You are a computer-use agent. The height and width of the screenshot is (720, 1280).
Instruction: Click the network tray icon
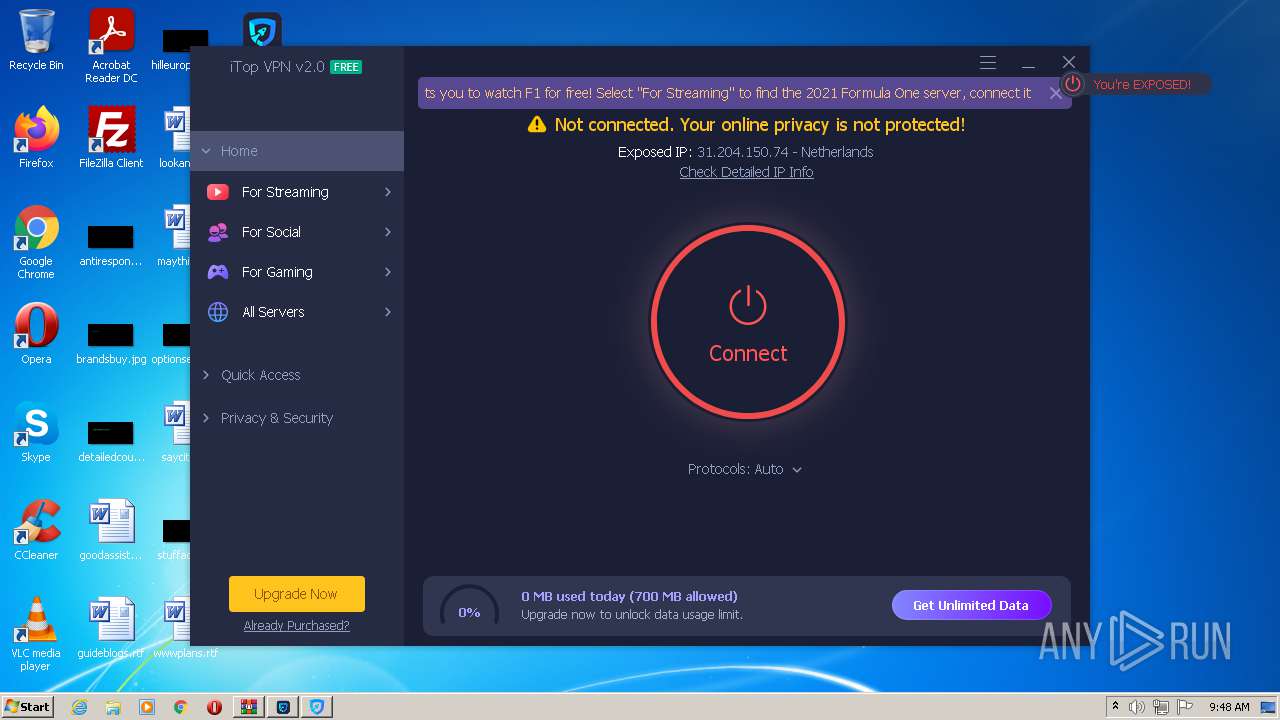coord(1161,707)
